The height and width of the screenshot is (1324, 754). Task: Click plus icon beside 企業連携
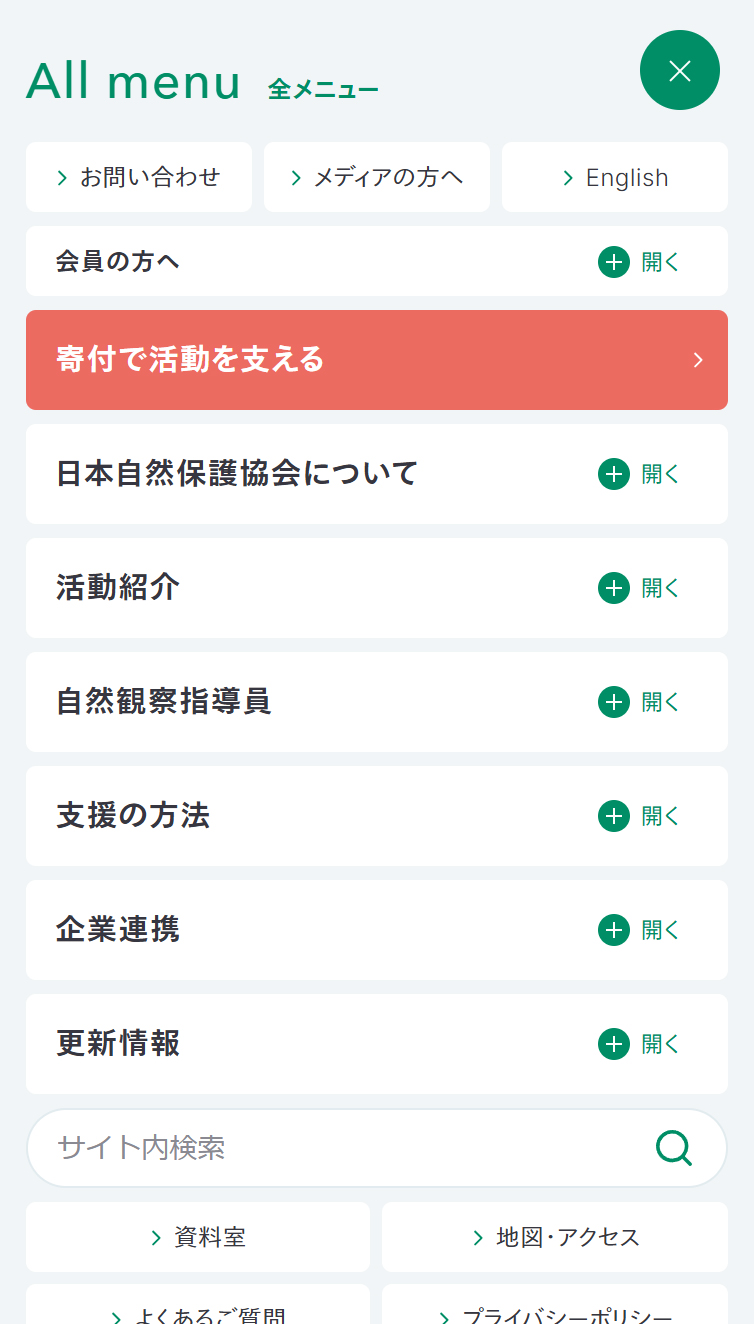pyautogui.click(x=614, y=930)
